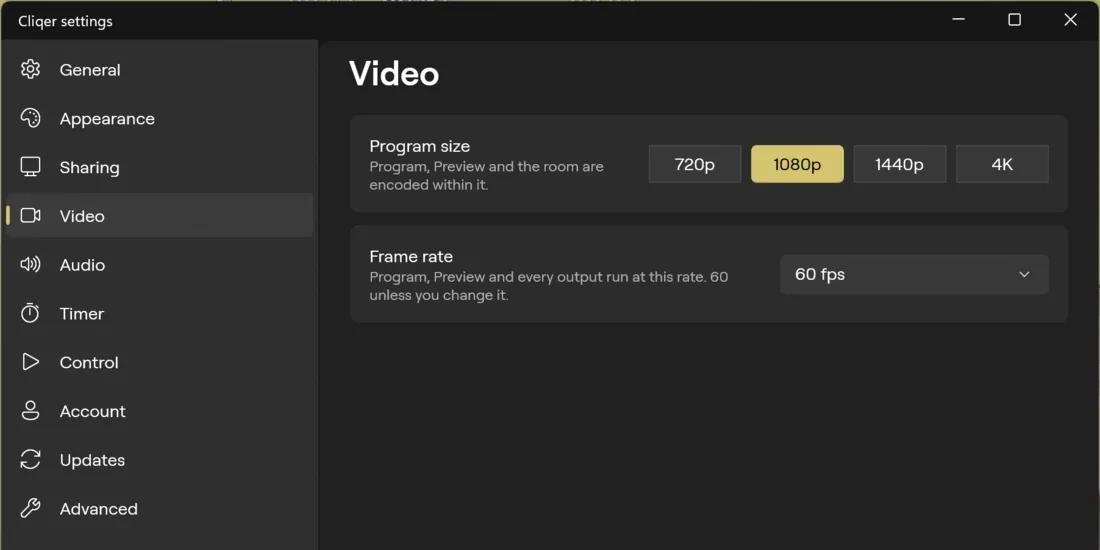Switch to Control settings label

pyautogui.click(x=89, y=363)
